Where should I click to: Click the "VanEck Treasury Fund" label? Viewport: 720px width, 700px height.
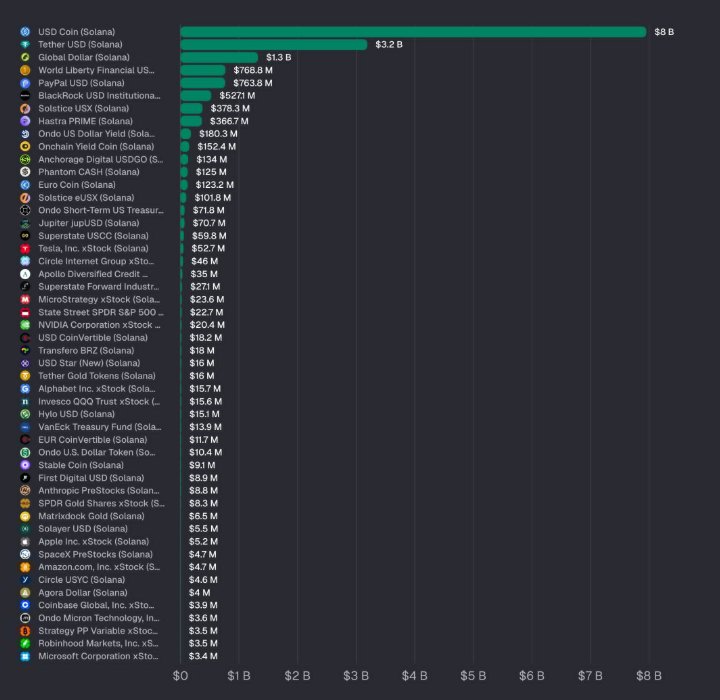100,427
